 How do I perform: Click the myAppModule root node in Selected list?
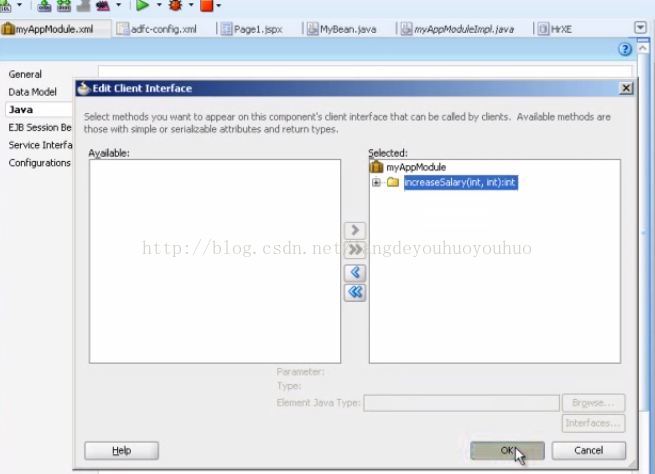[416, 167]
